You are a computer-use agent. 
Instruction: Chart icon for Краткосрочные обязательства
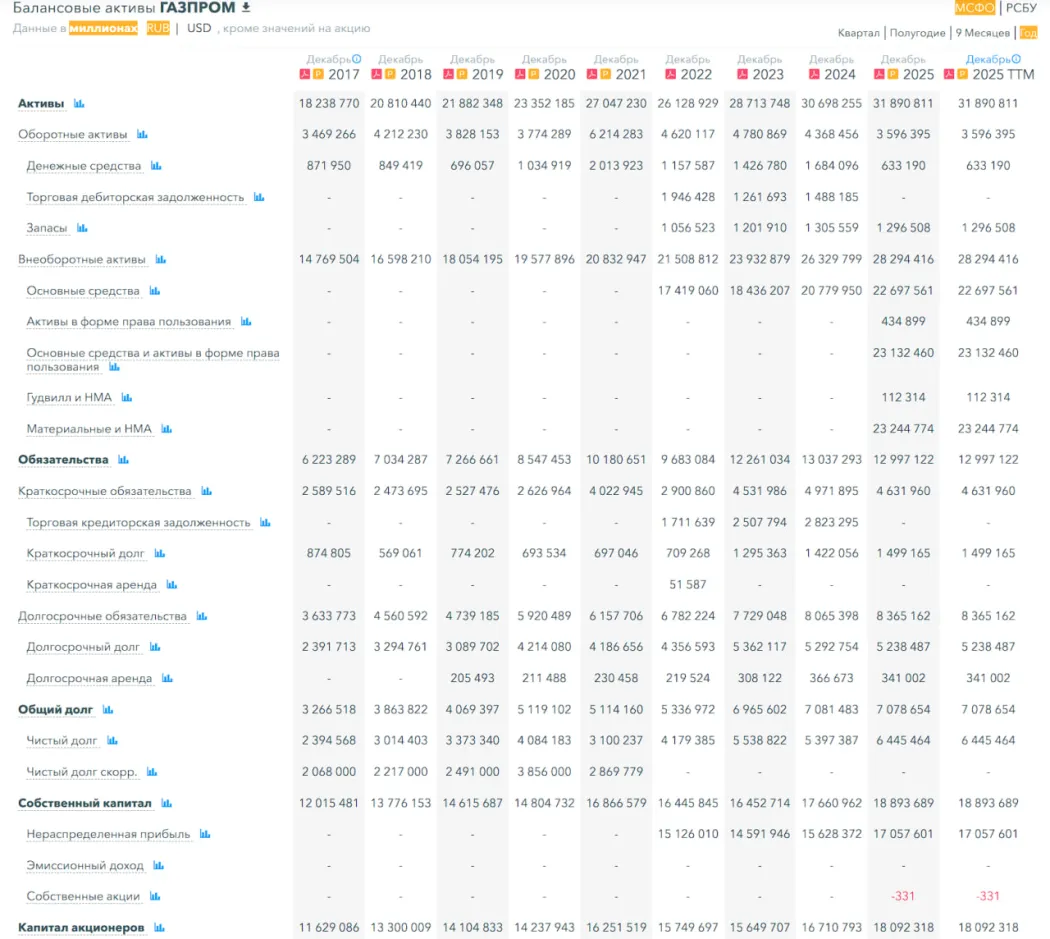click(x=206, y=491)
